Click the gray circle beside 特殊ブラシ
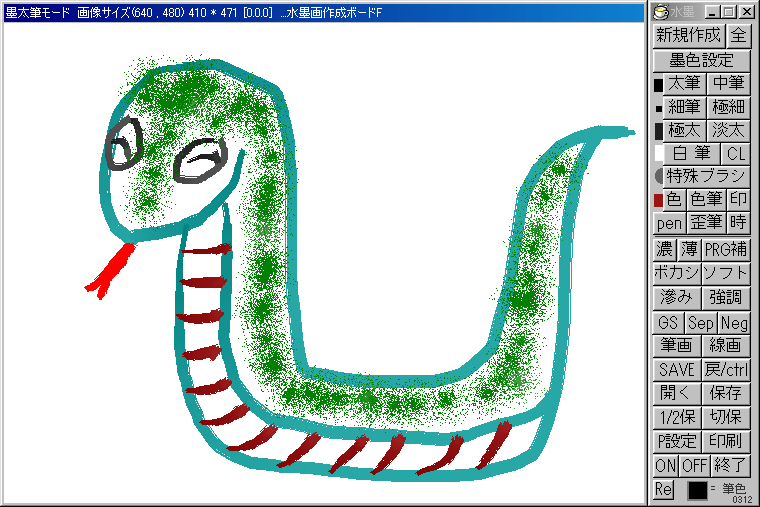Viewport: 760px width, 507px height. [x=659, y=176]
